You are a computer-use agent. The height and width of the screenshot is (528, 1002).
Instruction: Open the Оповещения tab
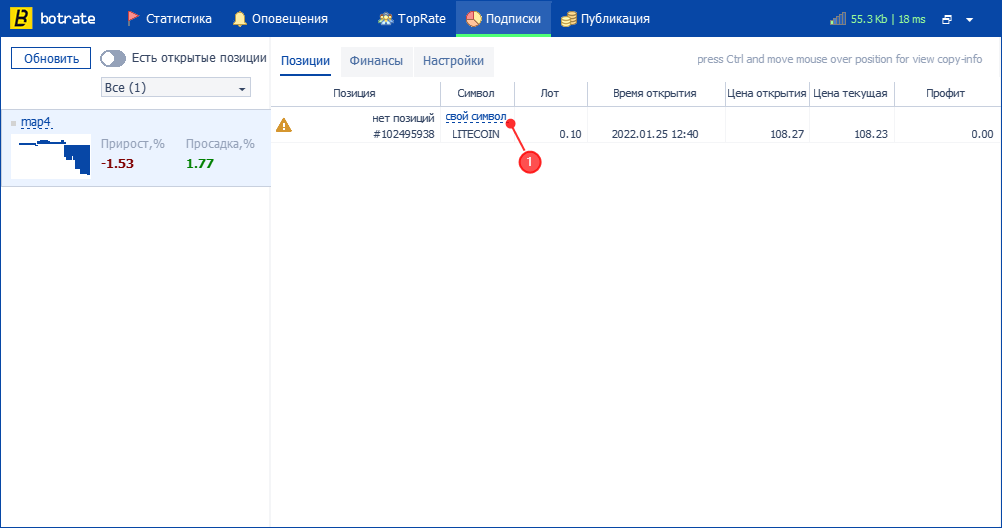(281, 19)
